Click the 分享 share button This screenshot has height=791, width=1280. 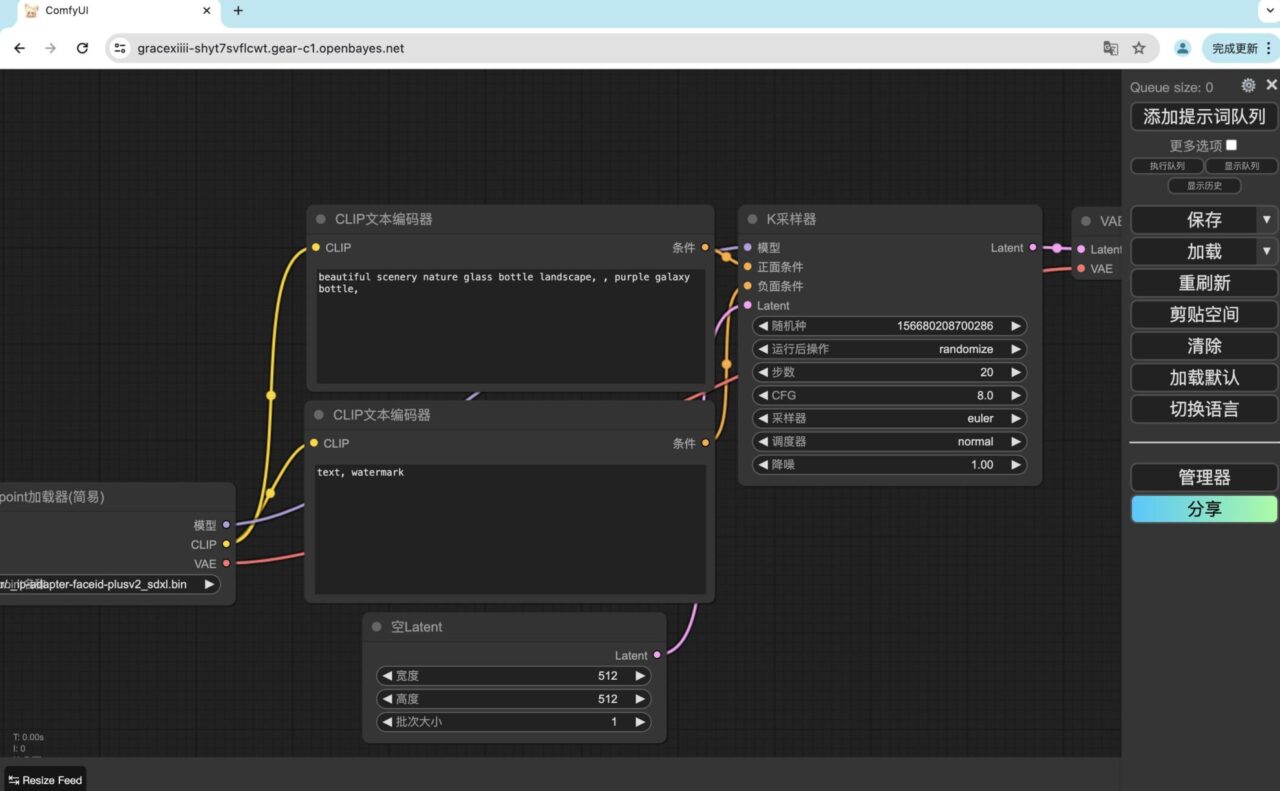[1204, 509]
